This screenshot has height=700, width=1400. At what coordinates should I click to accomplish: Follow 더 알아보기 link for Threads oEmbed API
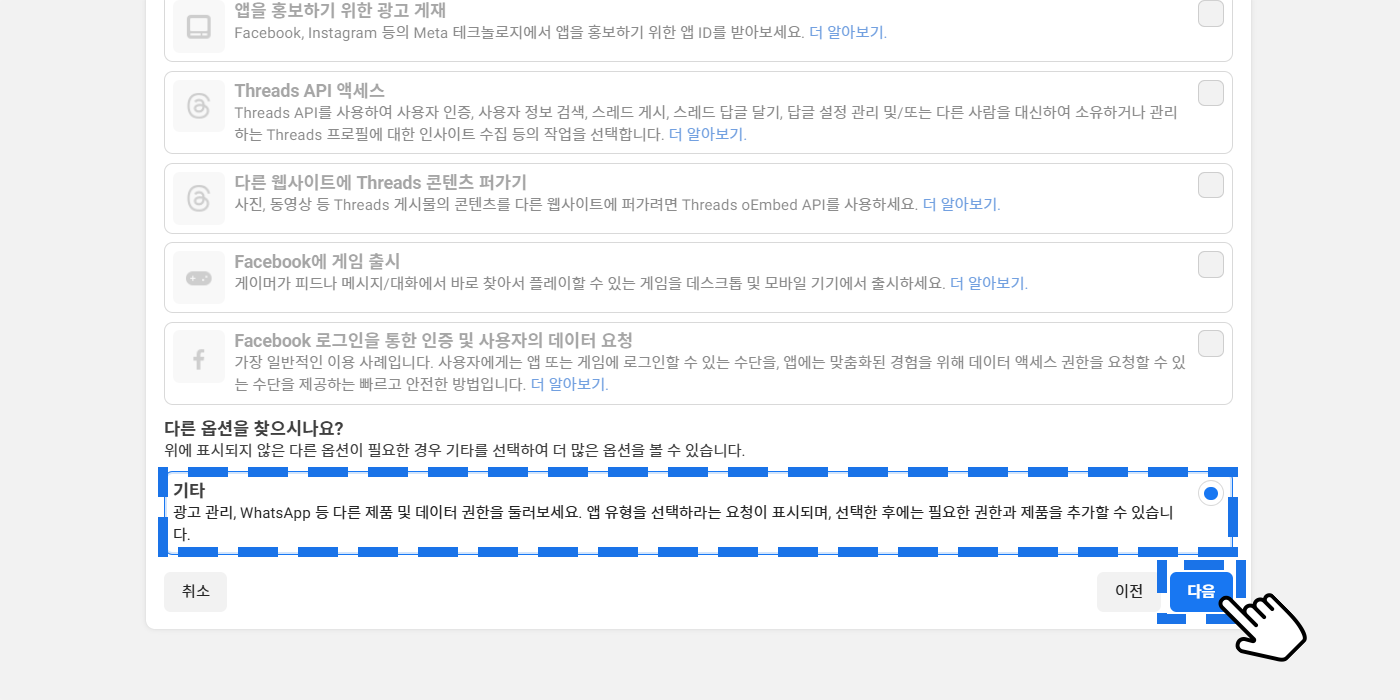960,204
